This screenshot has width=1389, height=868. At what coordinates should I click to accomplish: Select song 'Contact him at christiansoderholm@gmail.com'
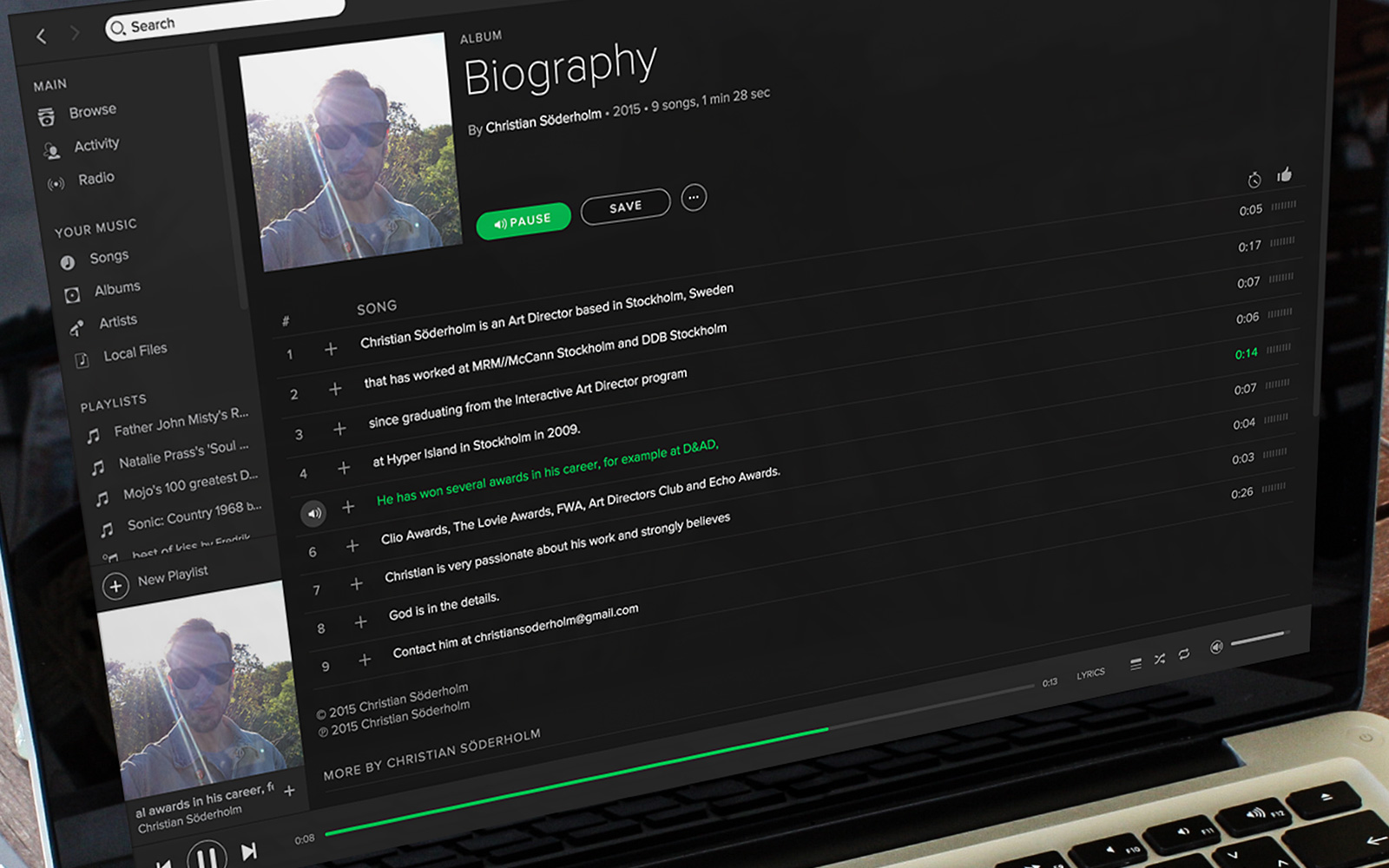516,631
